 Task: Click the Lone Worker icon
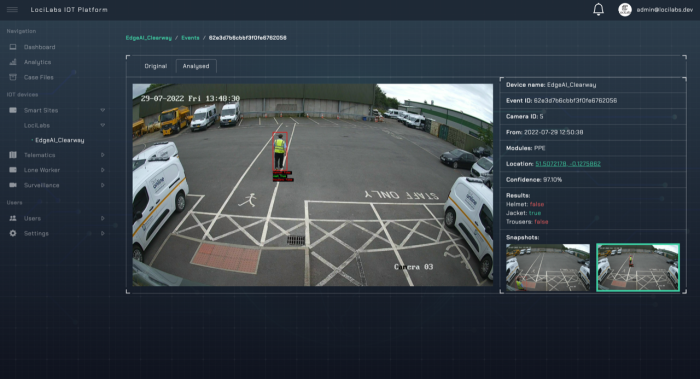(13, 170)
